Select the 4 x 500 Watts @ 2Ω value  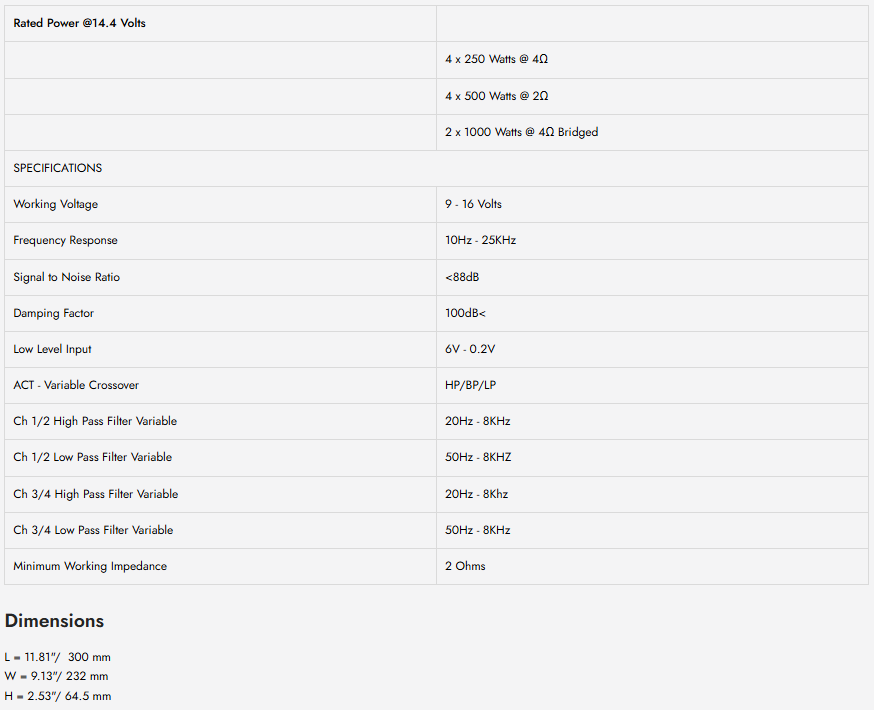click(x=496, y=96)
